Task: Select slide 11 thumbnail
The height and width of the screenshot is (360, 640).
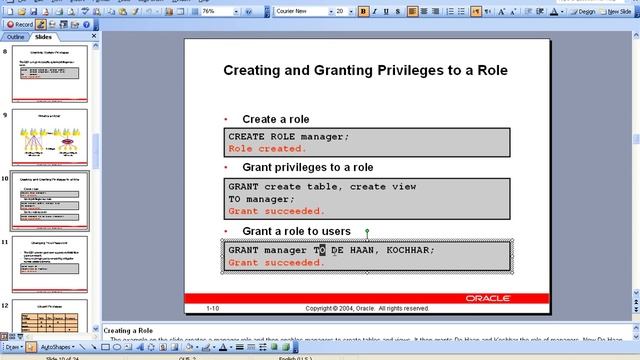Action: 49,264
